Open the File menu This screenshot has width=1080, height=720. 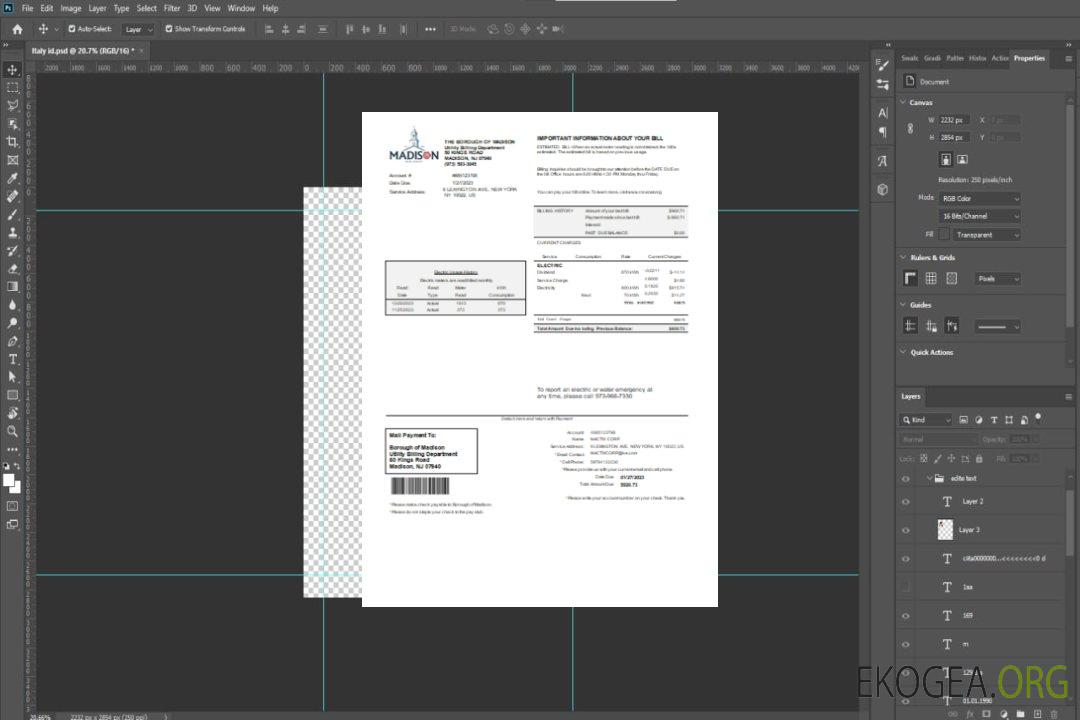[x=27, y=8]
